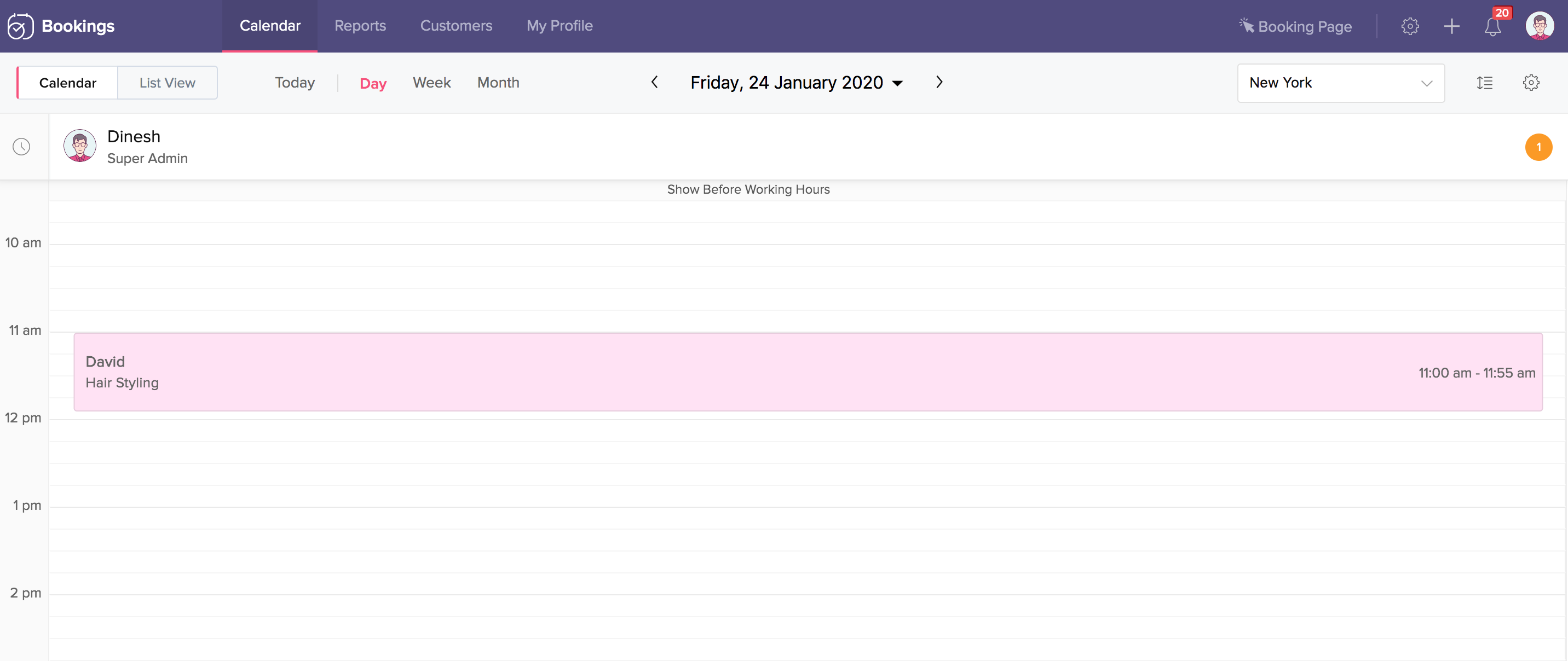Open the user avatar menu
Screen dimensions: 1568x661
coord(1539,26)
